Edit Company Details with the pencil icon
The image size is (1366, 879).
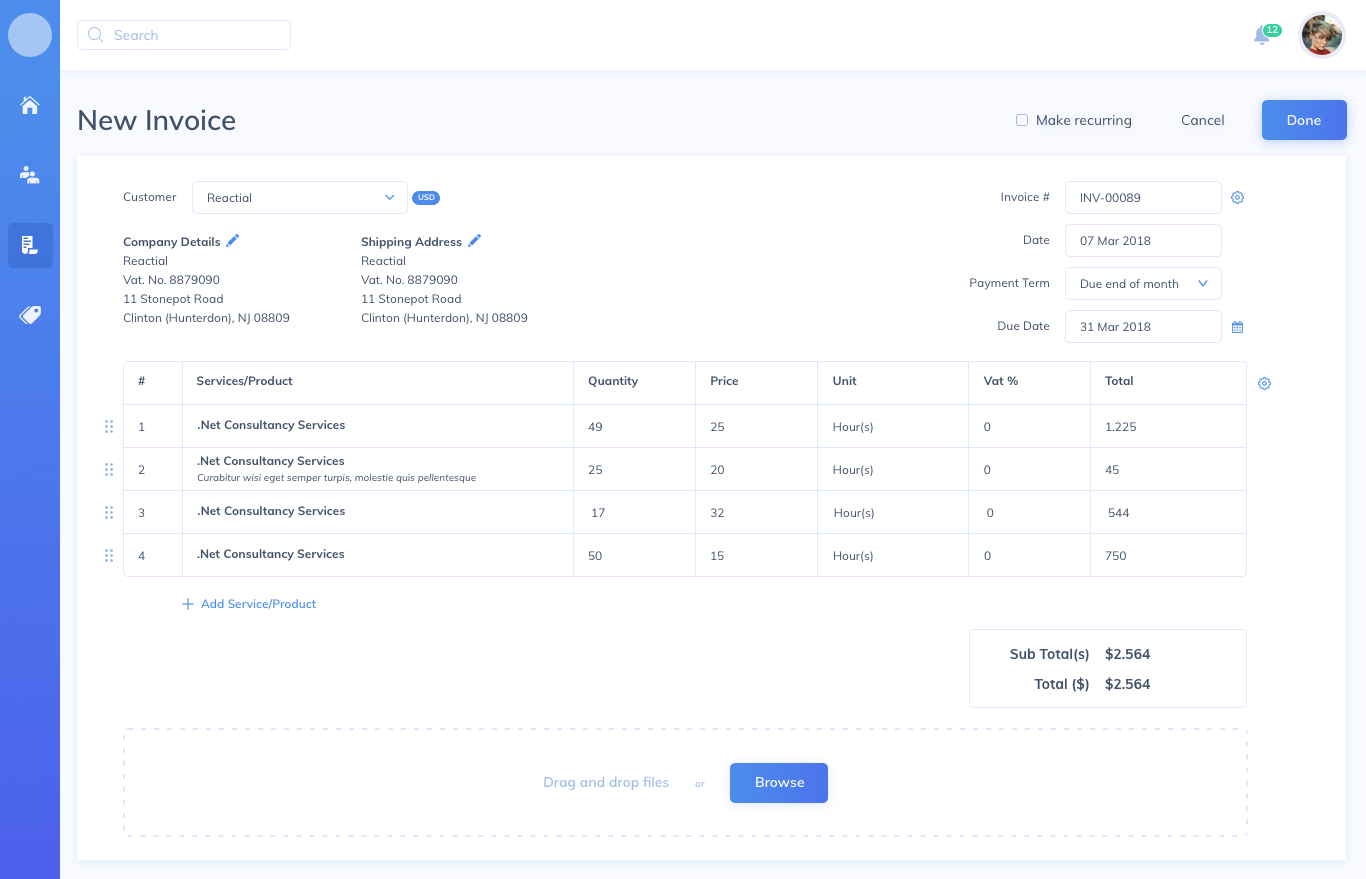(x=232, y=240)
